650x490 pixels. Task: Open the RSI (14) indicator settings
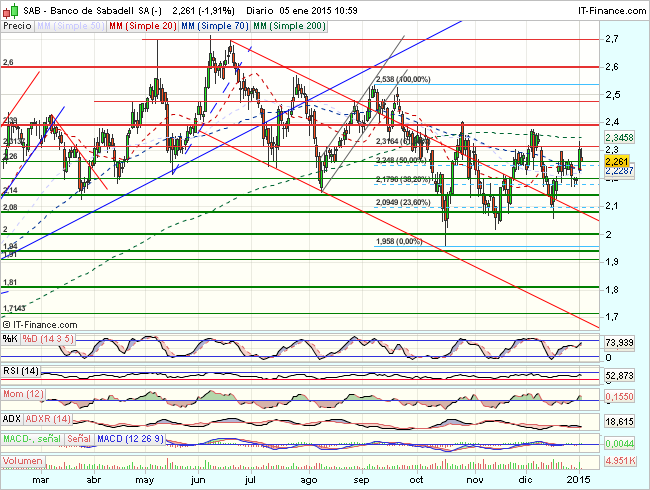23,371
